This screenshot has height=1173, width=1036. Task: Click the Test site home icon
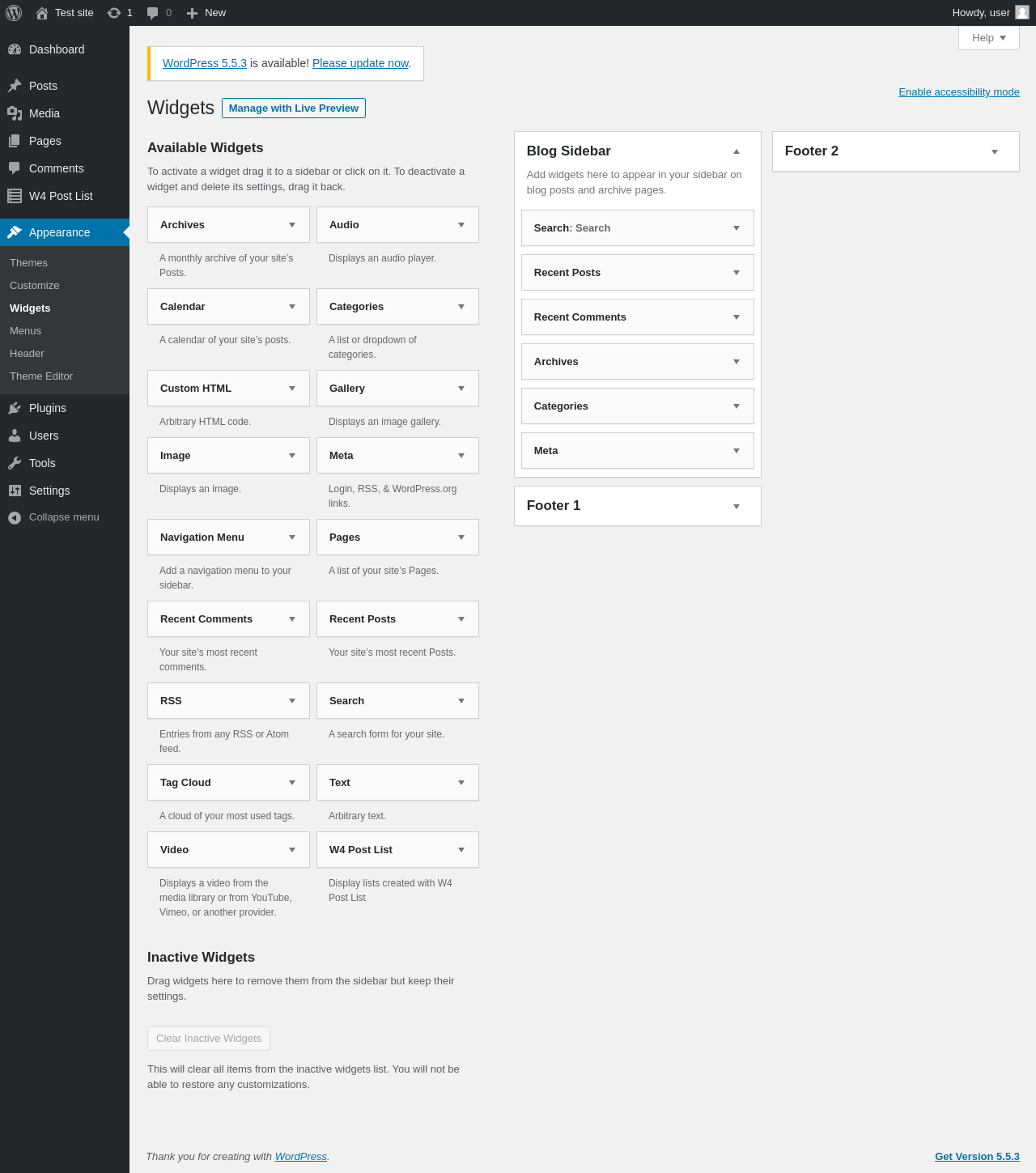(x=42, y=13)
